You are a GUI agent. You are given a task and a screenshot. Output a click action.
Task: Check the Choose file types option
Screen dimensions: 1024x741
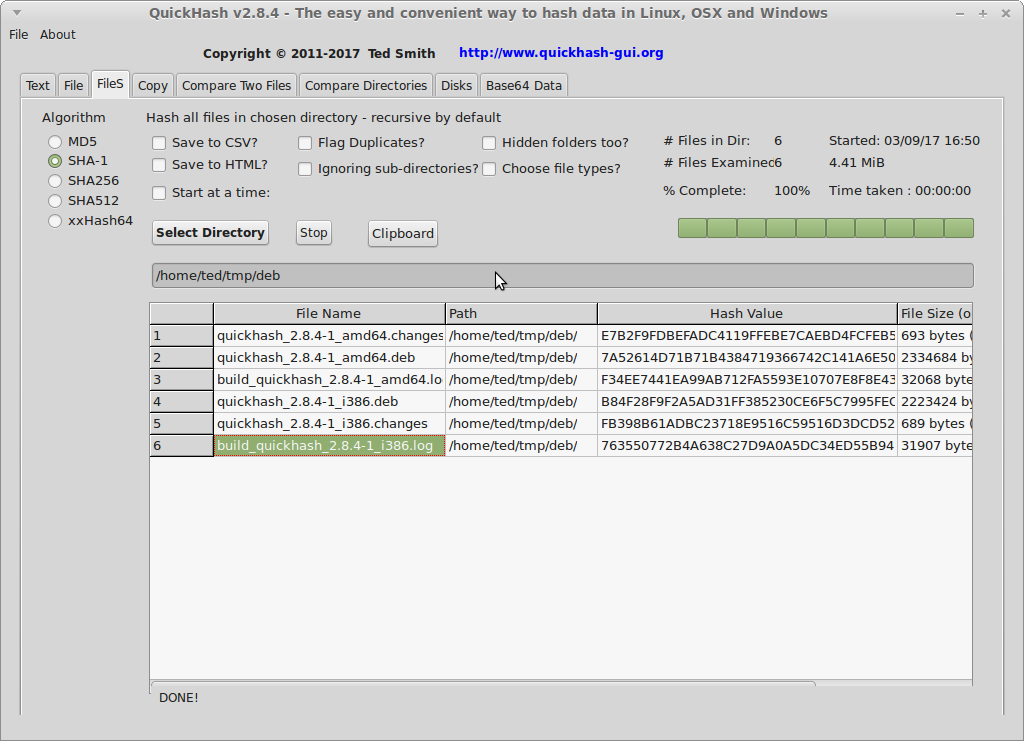click(488, 168)
